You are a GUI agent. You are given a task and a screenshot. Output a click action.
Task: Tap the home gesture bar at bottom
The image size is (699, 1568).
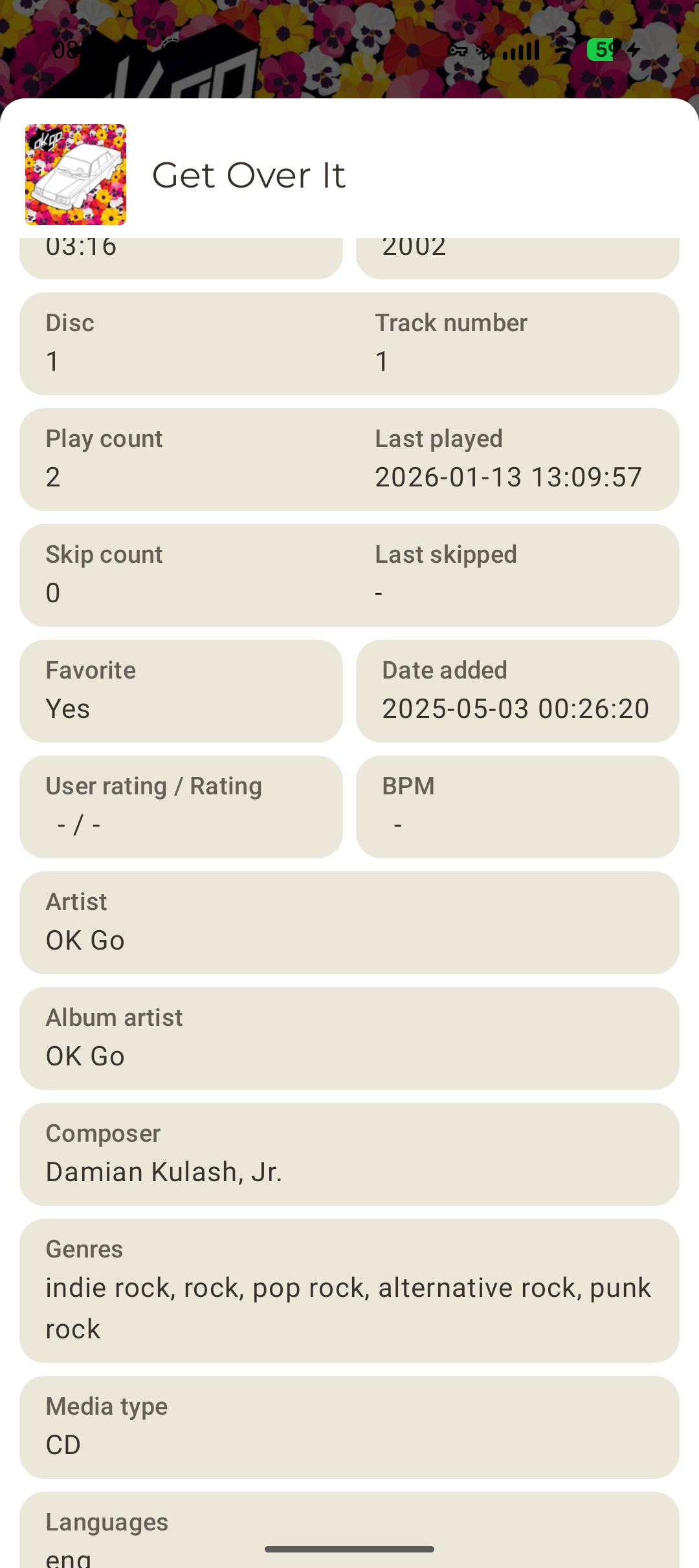349,1549
